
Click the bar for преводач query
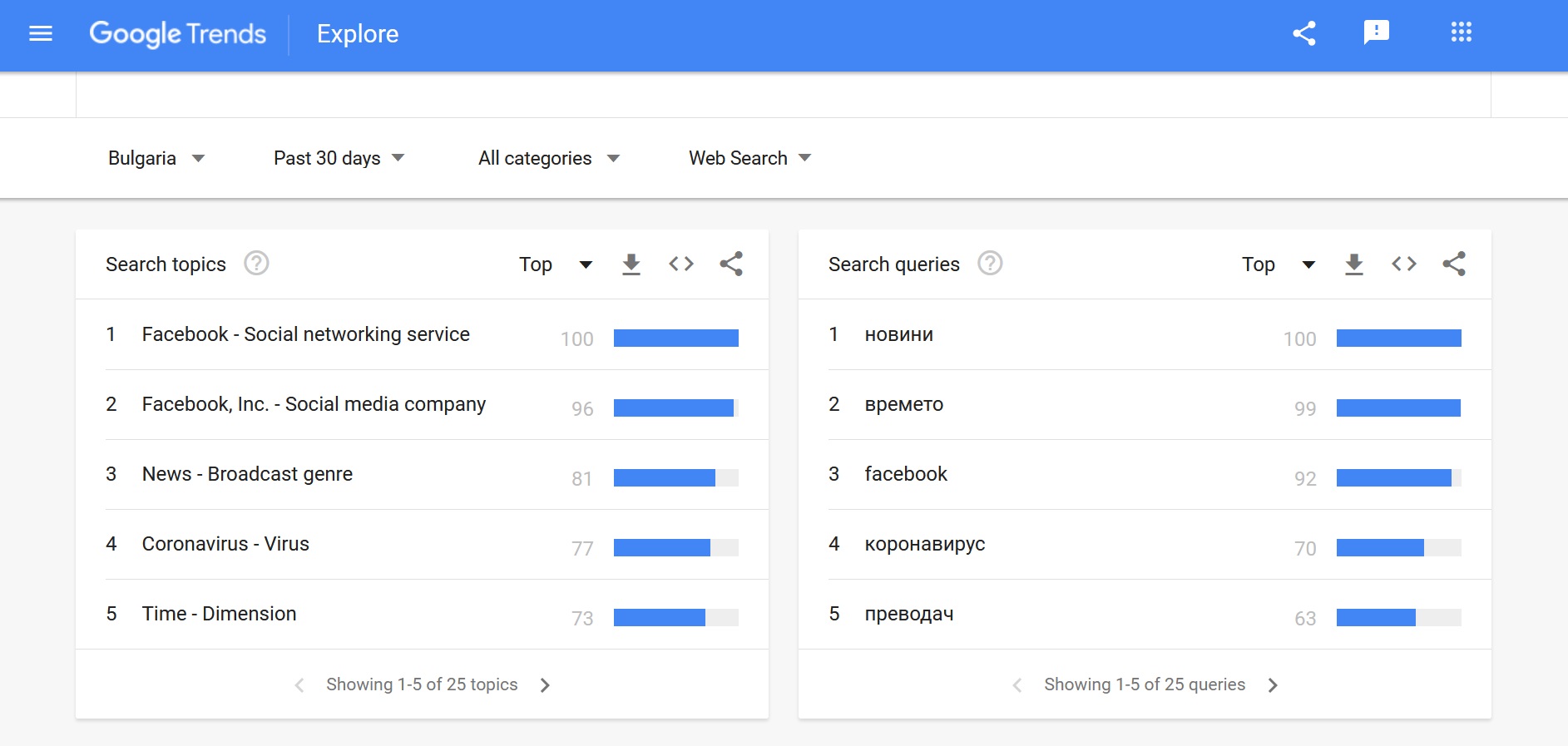coord(1399,617)
